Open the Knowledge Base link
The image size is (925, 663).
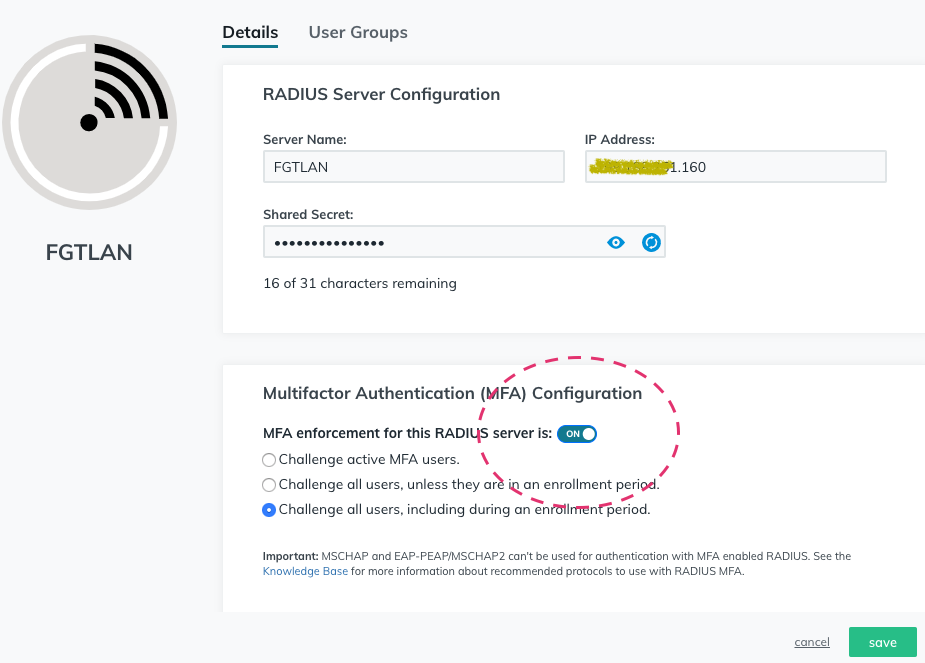(x=304, y=570)
